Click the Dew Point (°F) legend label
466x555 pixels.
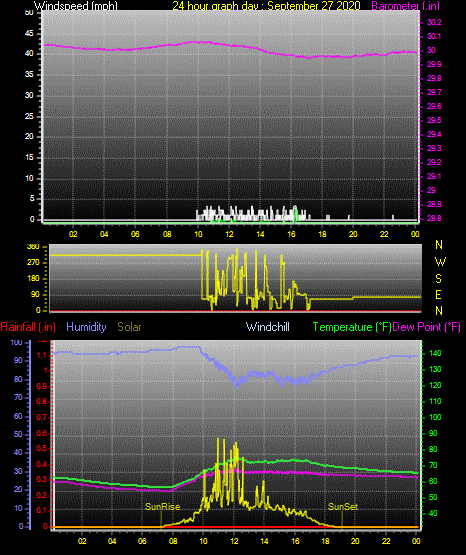[427, 327]
